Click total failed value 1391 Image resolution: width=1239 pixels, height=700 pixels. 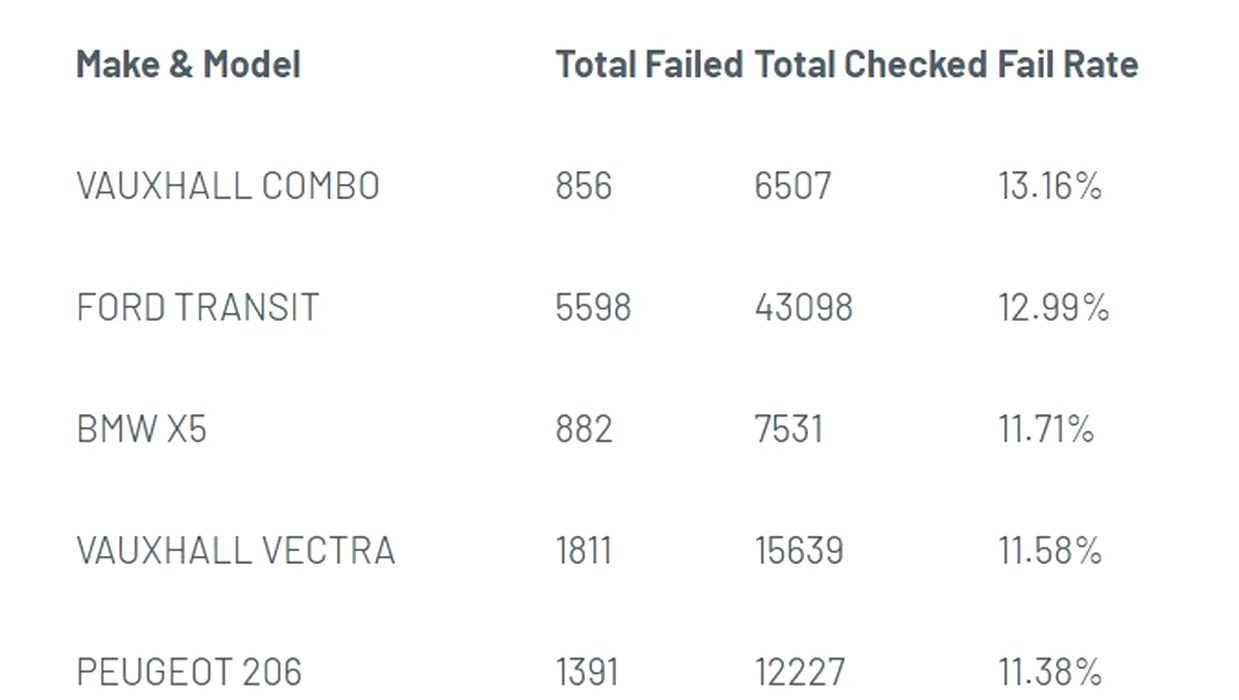tap(586, 672)
